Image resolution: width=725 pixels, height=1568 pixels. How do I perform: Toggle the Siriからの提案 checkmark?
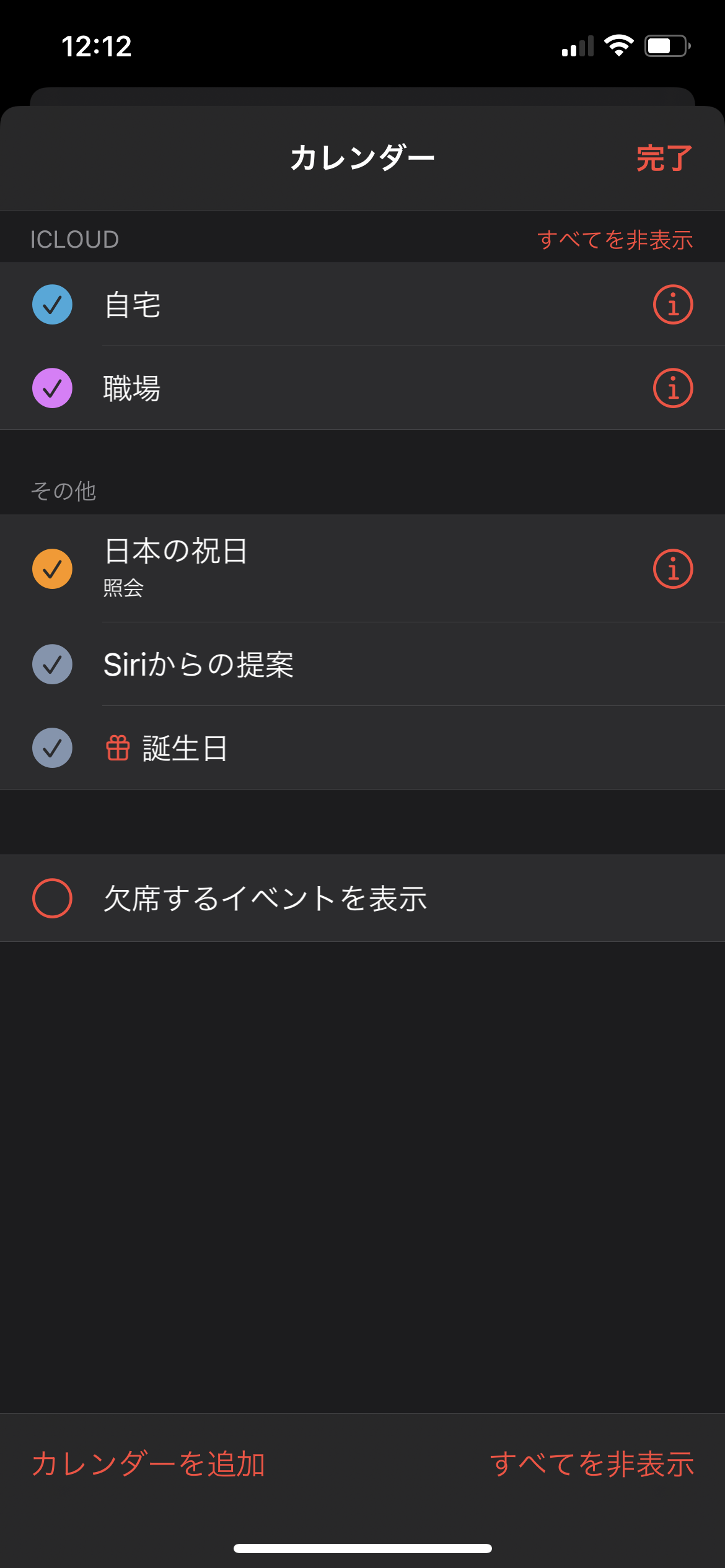[x=52, y=664]
